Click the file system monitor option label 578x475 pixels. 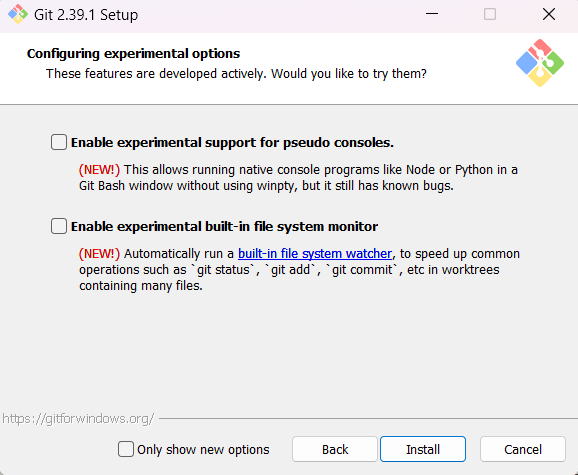point(224,227)
